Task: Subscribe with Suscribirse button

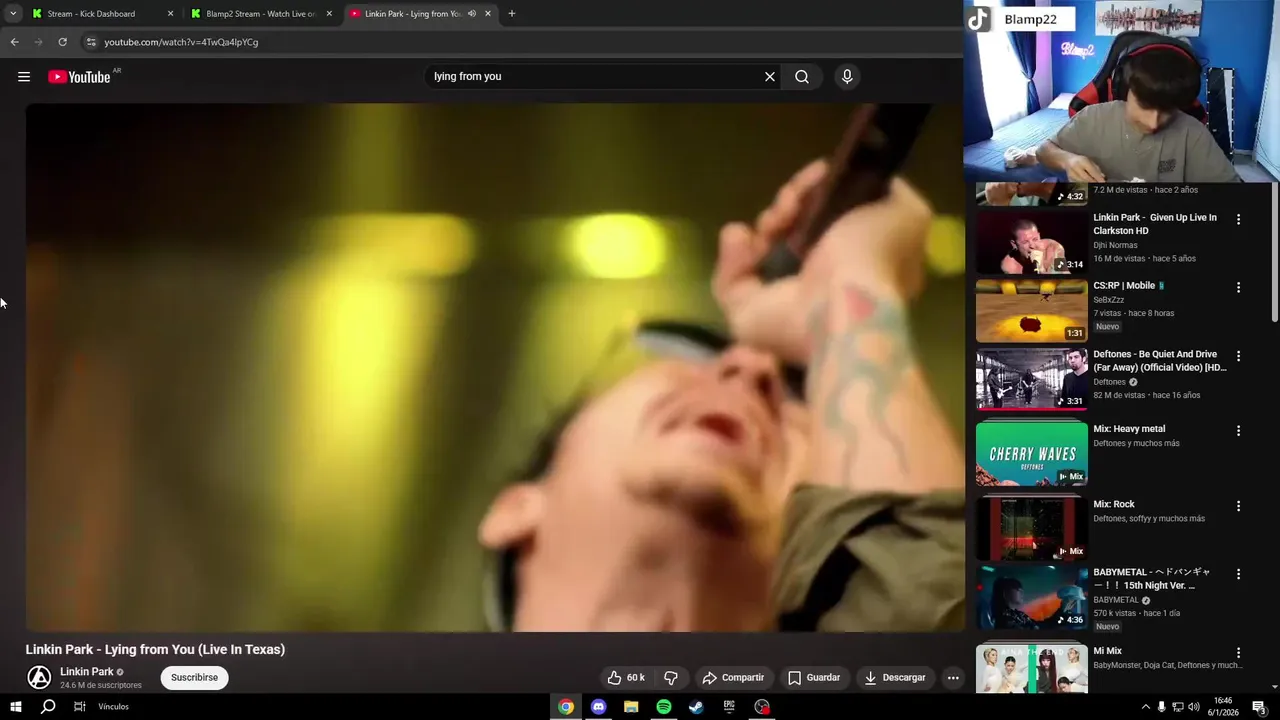Action: [194, 678]
